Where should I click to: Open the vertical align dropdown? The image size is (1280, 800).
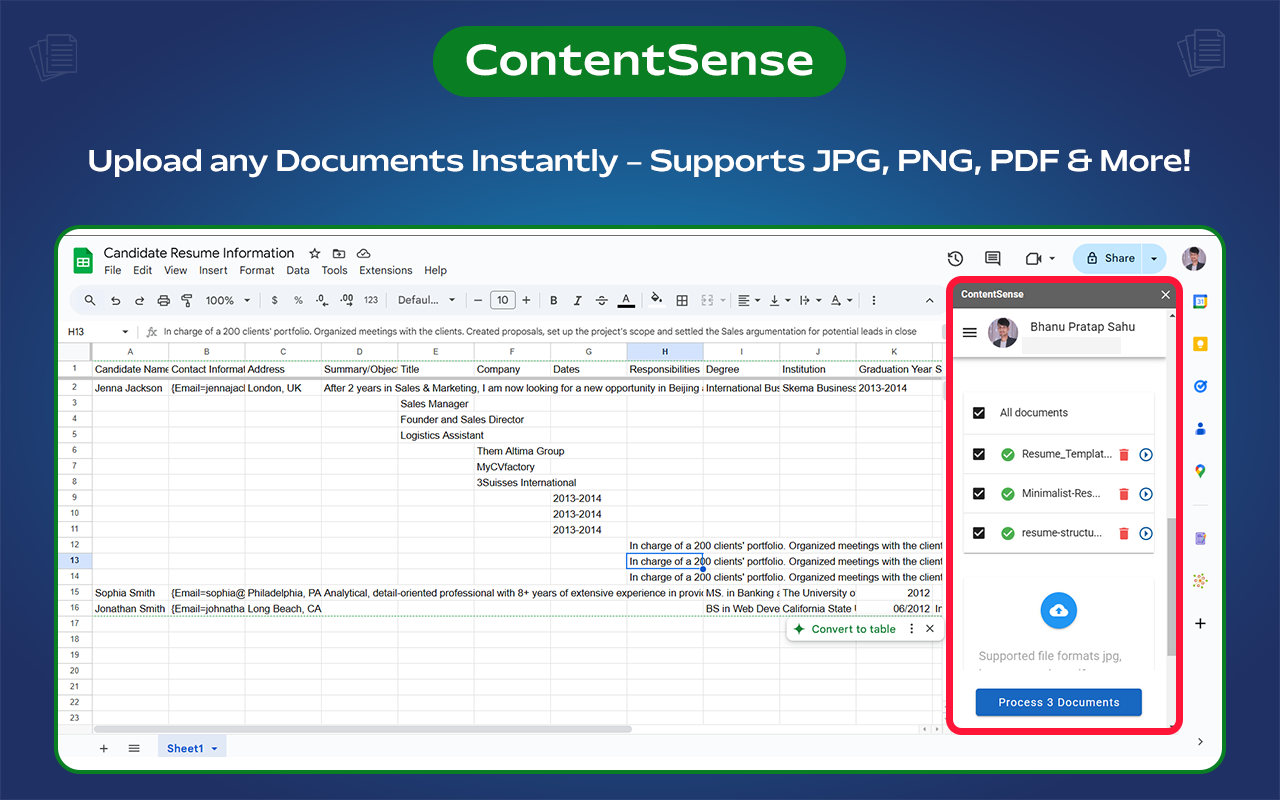pos(778,300)
